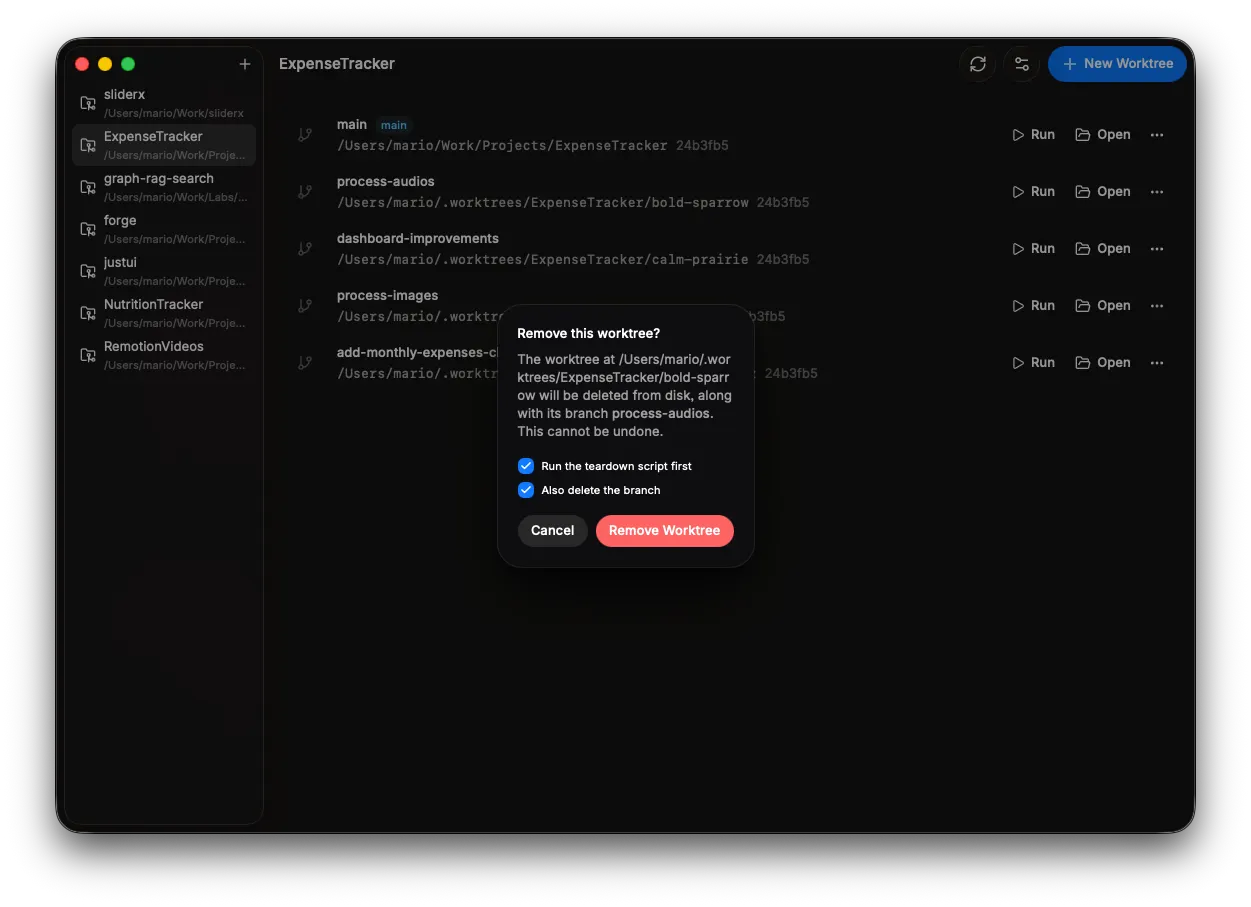Run the main worktree
Viewport: 1251px width, 907px height.
click(1033, 135)
